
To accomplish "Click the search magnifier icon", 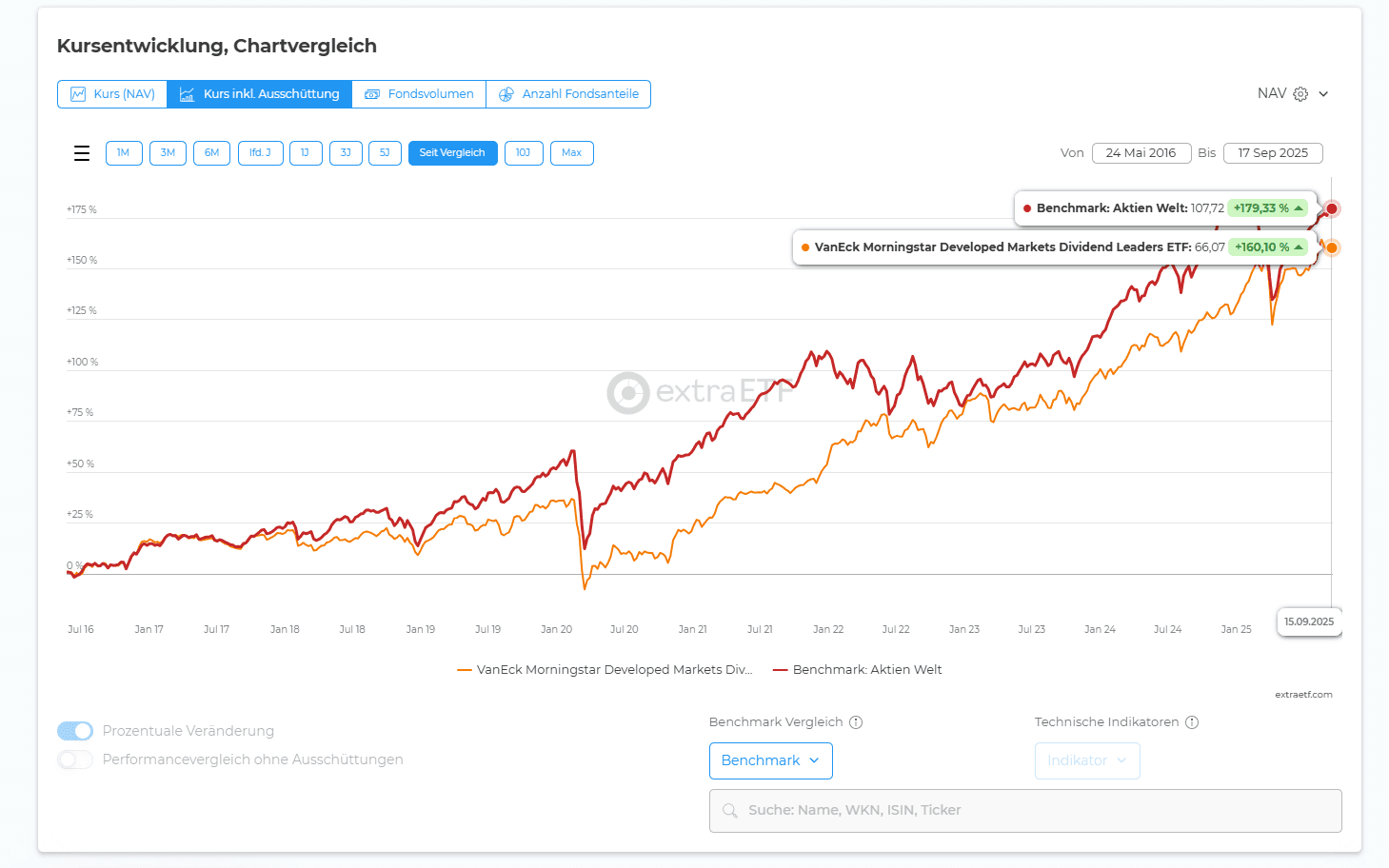I will point(730,811).
